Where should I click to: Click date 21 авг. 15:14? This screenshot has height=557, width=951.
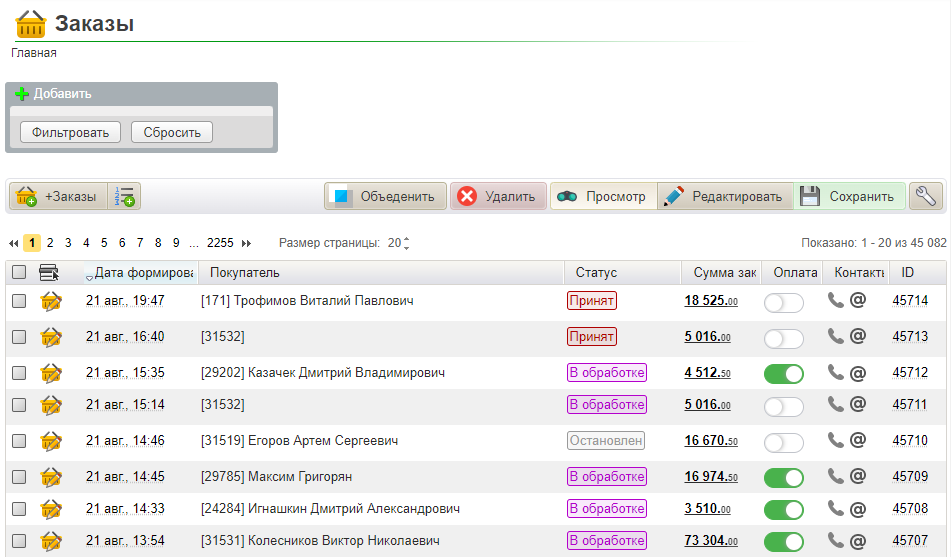125,404
